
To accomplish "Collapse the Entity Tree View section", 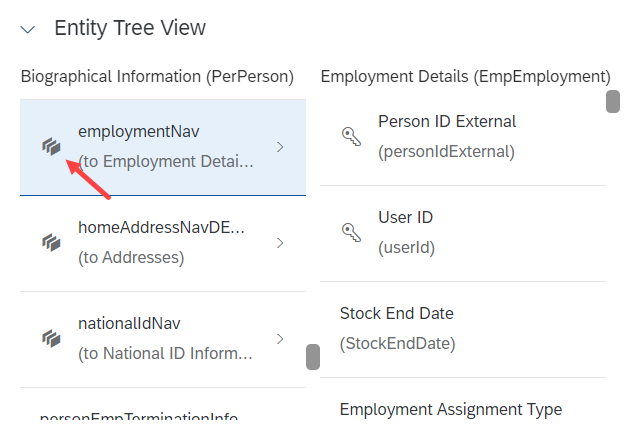I will 28,29.
